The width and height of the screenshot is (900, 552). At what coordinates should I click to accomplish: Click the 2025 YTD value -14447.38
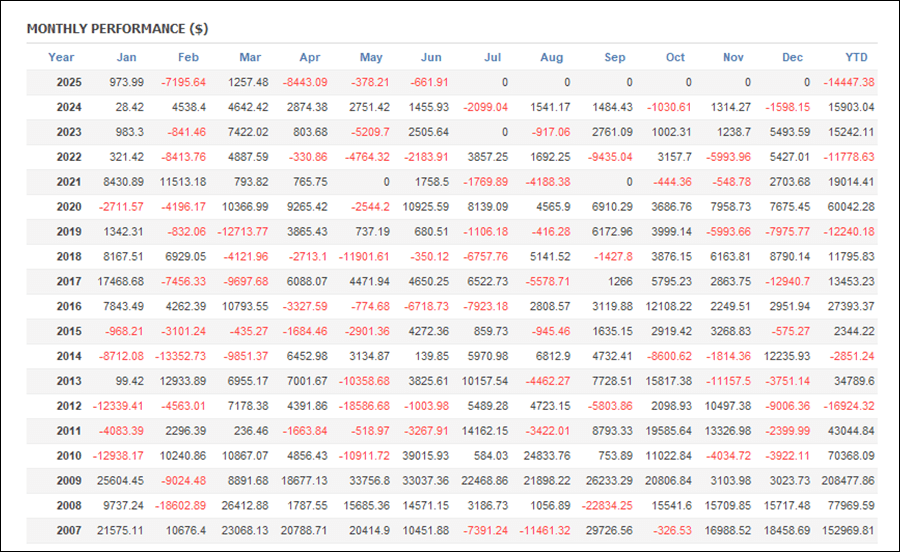tap(849, 82)
